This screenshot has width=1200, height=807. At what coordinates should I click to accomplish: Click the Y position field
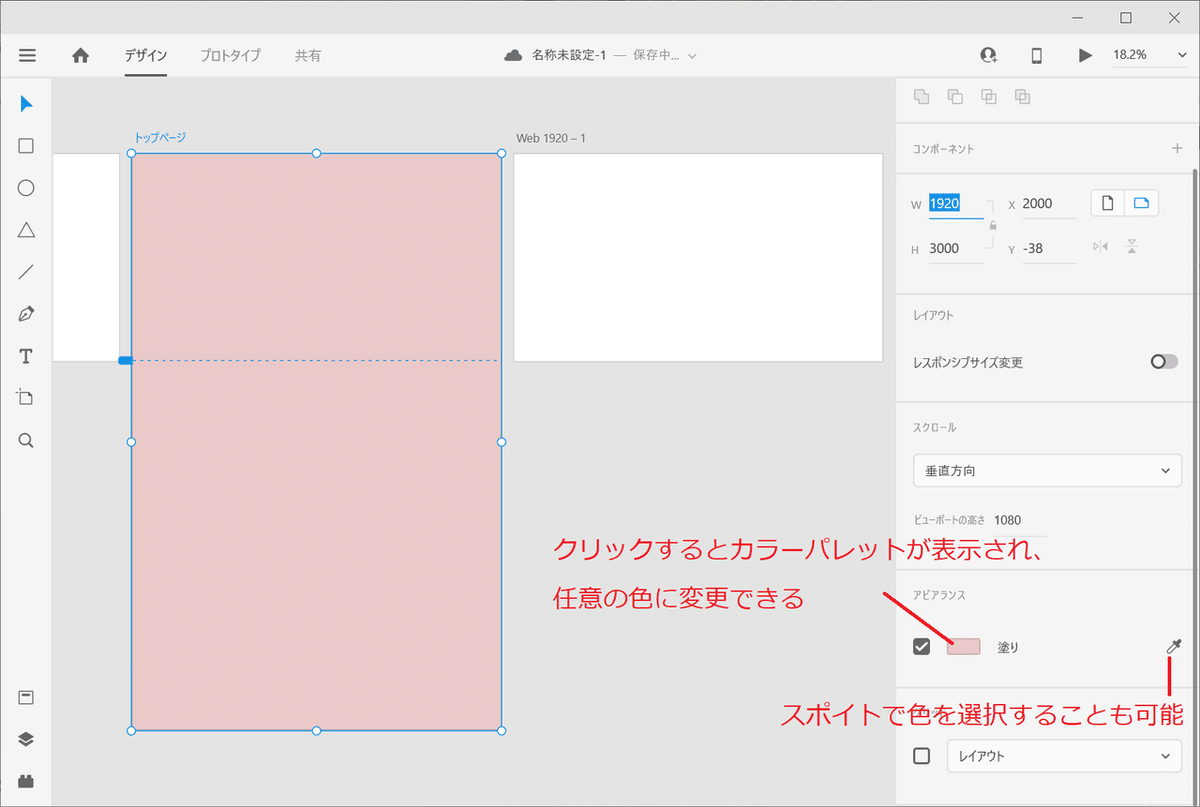[1049, 249]
